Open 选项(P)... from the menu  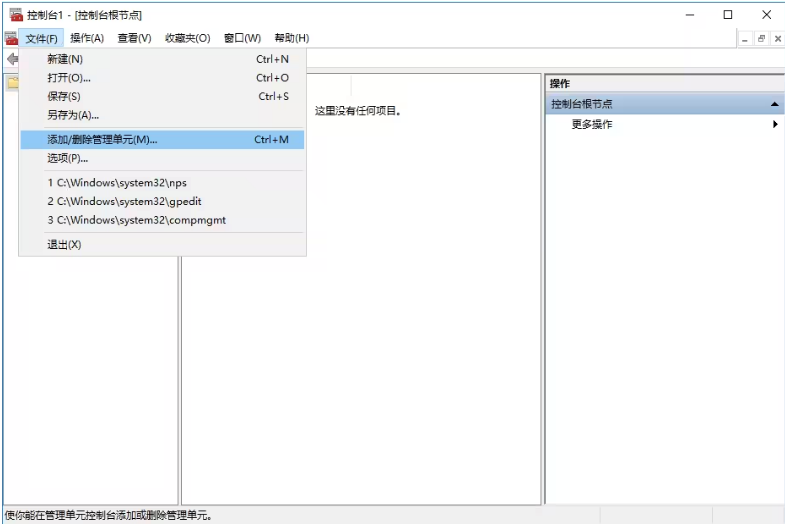(x=162, y=158)
